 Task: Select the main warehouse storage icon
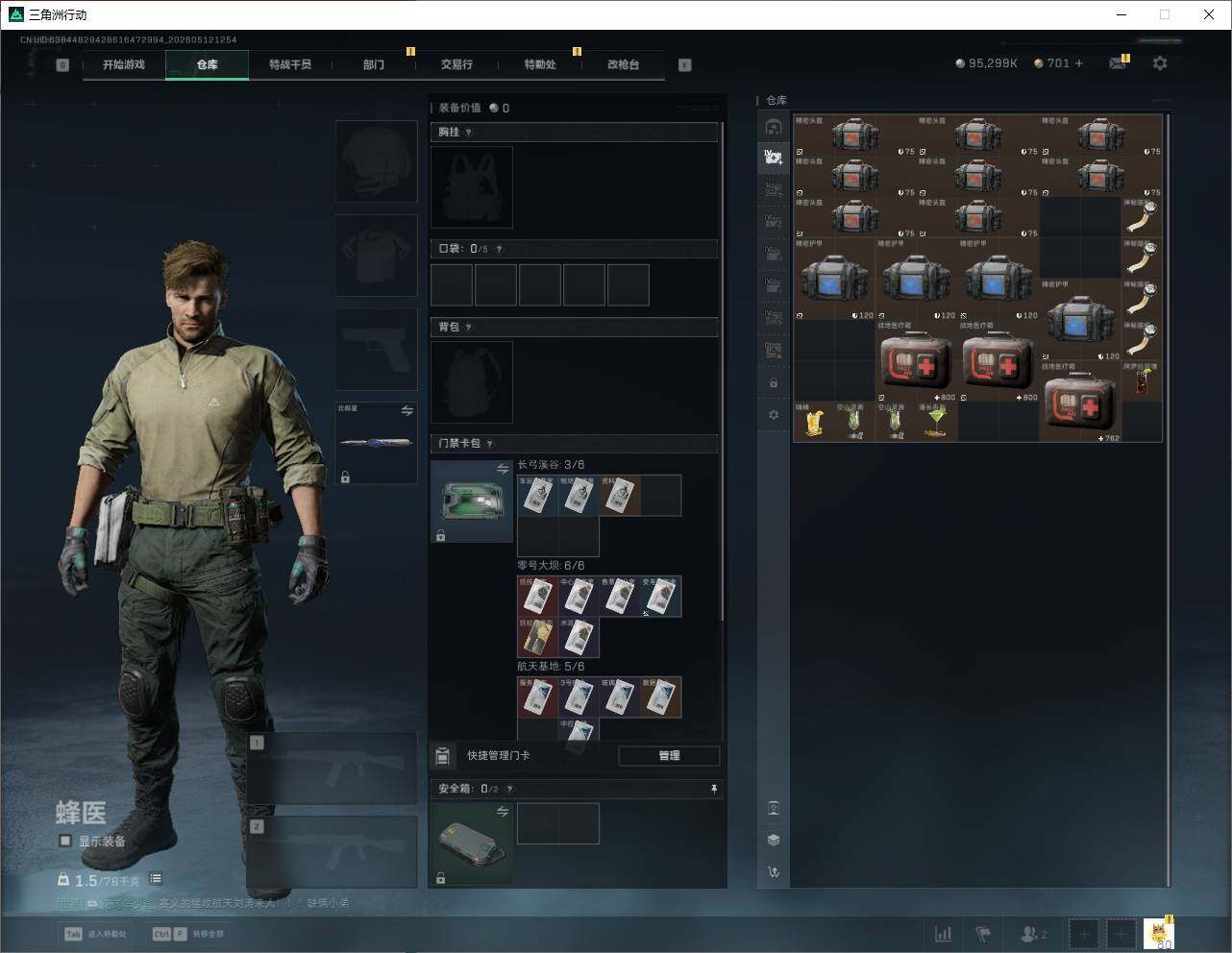pyautogui.click(x=774, y=127)
